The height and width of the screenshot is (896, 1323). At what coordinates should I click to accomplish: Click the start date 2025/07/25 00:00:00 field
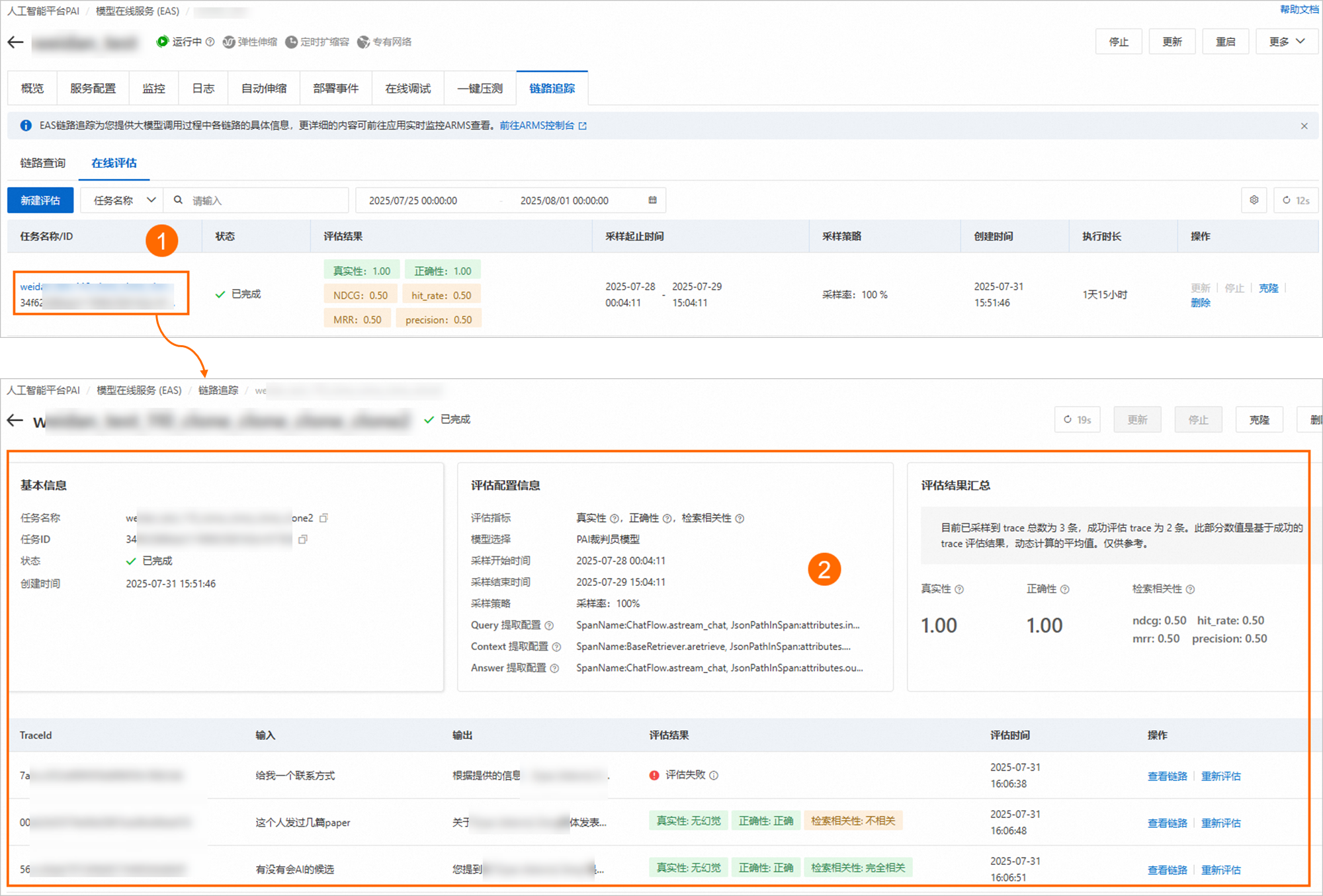[413, 200]
